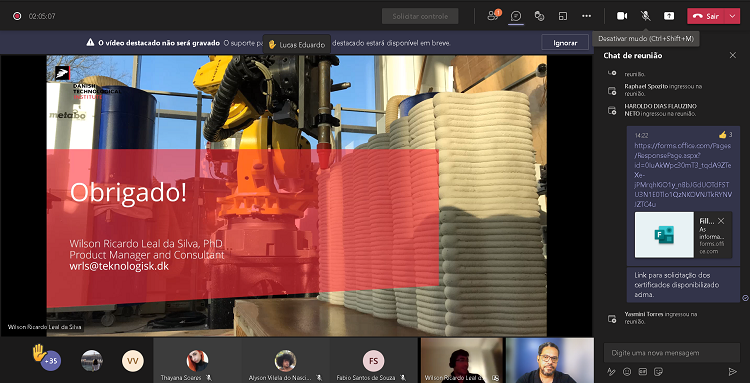This screenshot has height=383, width=750.
Task: Click the Chat de reunião heading
Action: coord(633,55)
